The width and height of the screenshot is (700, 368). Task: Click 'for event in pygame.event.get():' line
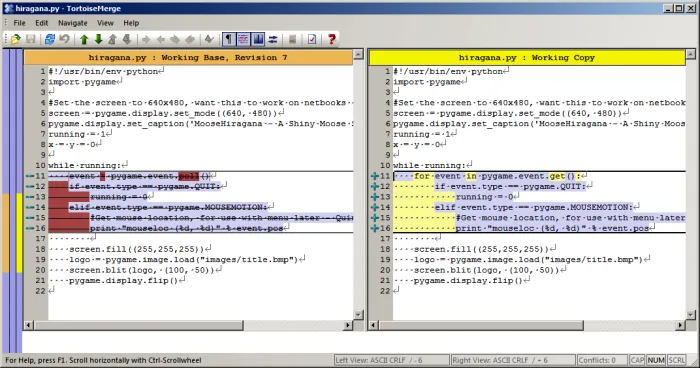(x=497, y=176)
